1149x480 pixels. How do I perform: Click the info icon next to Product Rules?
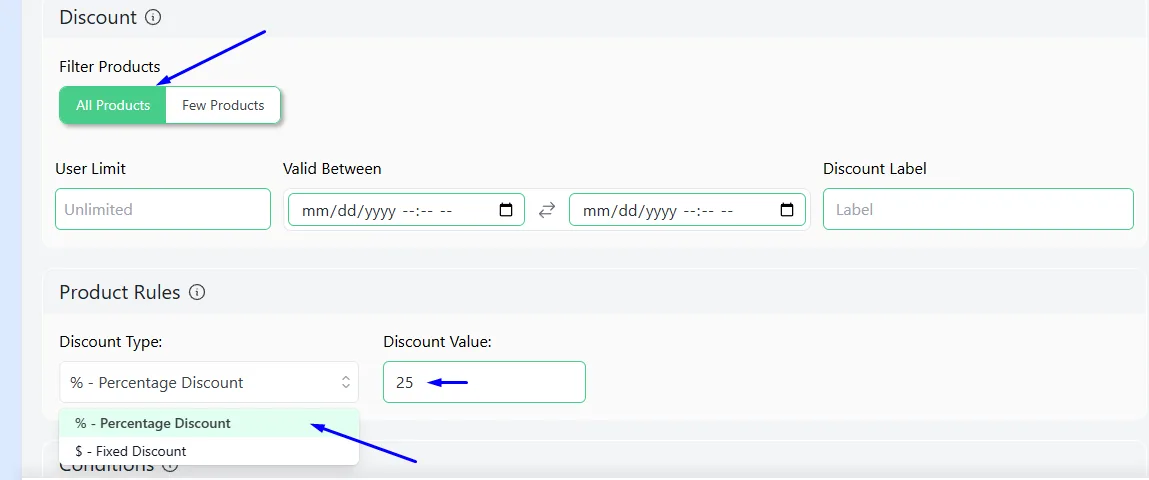[197, 292]
